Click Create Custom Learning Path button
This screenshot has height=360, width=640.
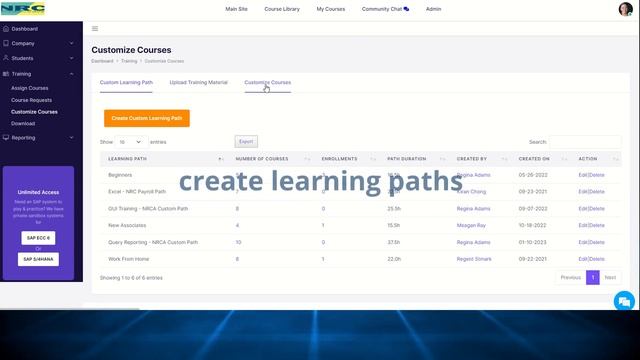tap(147, 118)
